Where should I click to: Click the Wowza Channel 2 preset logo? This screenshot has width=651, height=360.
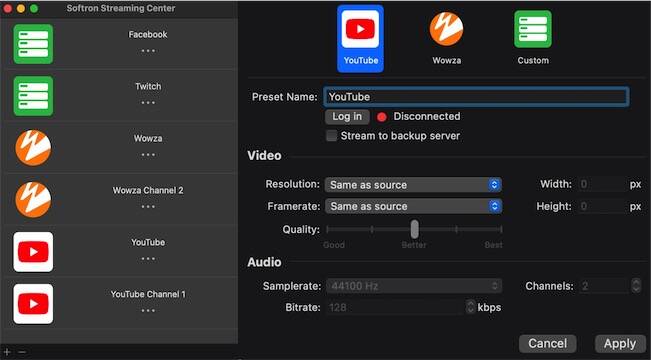[33, 200]
